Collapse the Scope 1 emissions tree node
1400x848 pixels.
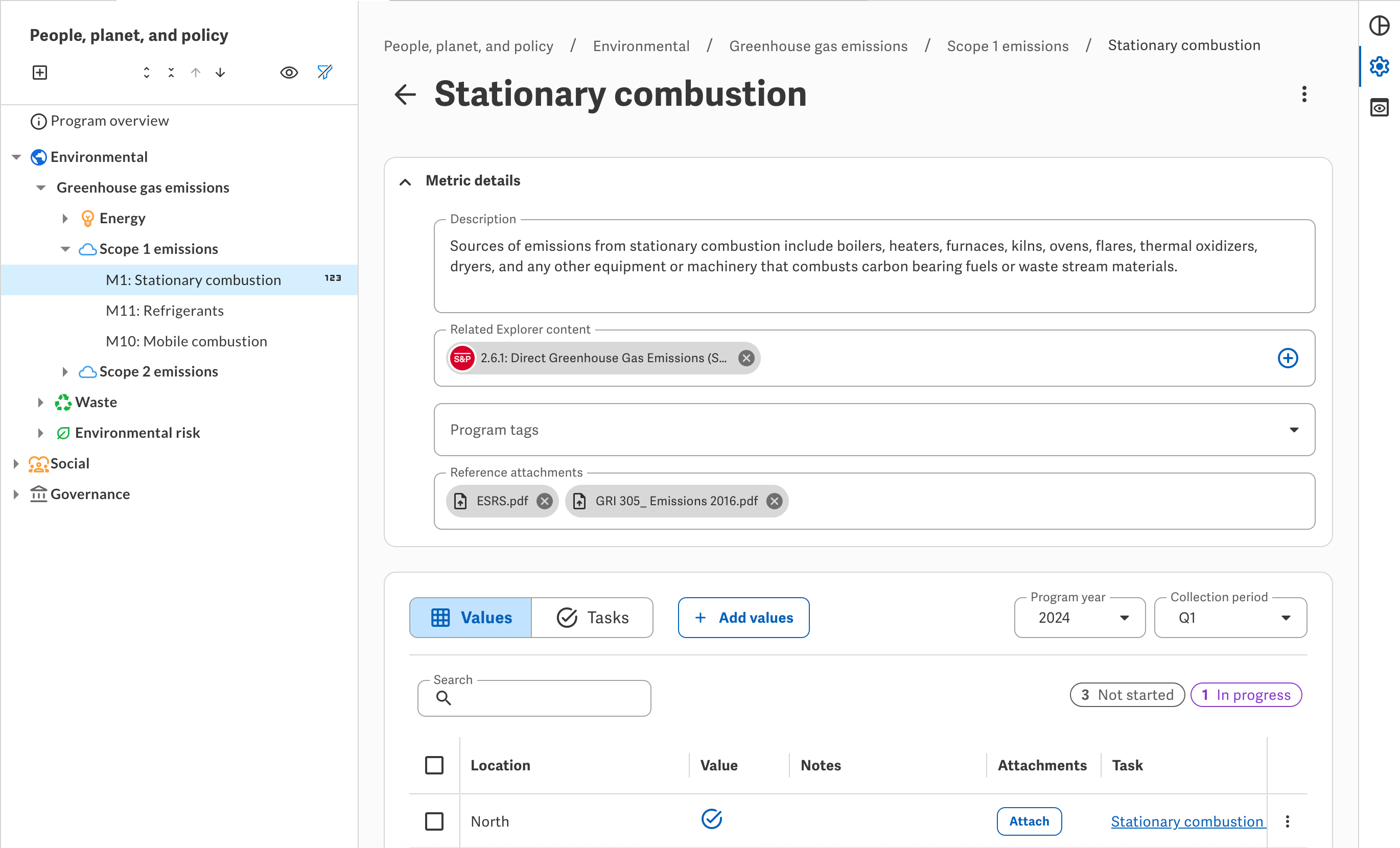tap(66, 249)
